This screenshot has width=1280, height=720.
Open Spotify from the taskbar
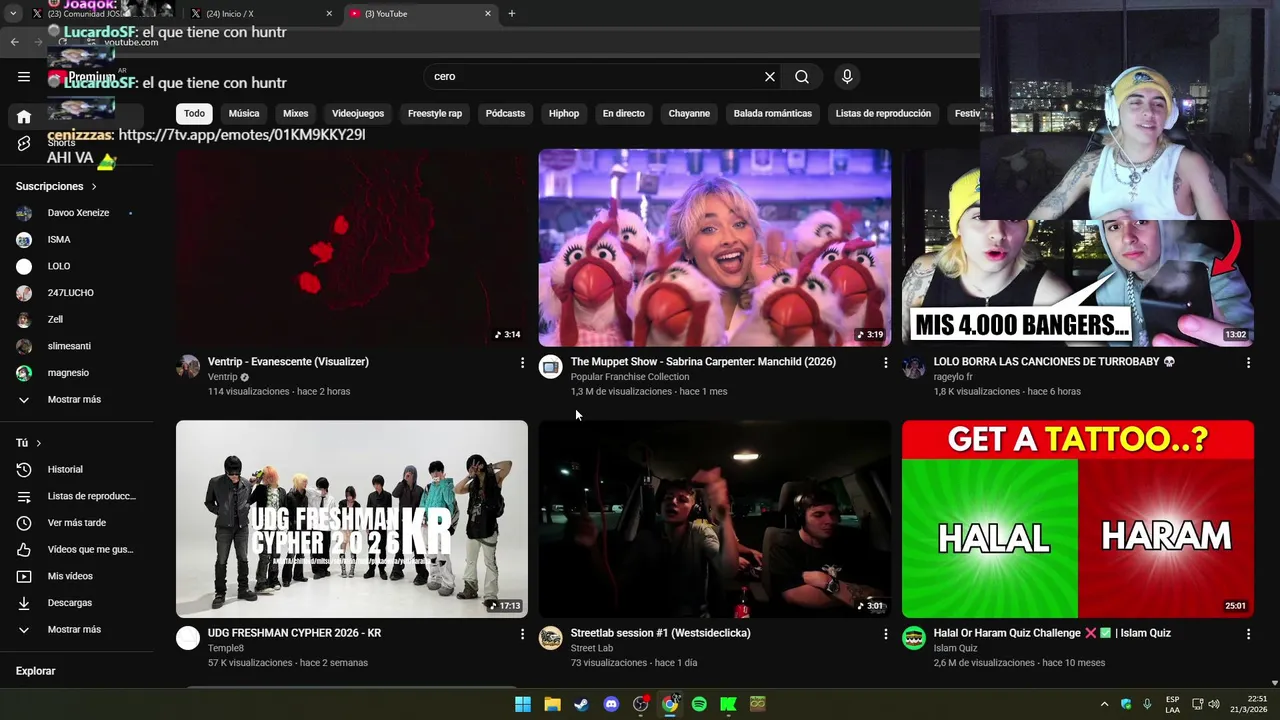click(x=699, y=704)
